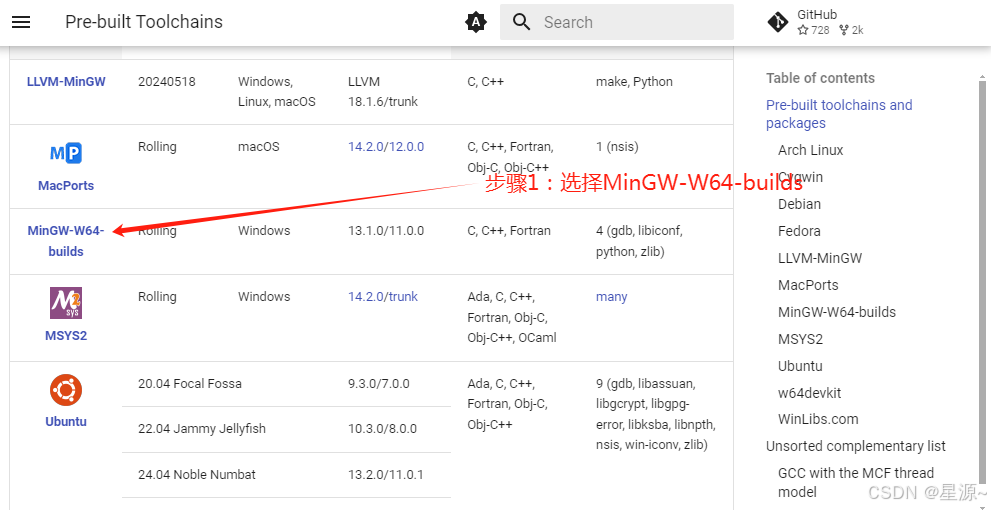The image size is (991, 510).
Task: Open the MacPorts text link in table
Action: [66, 186]
